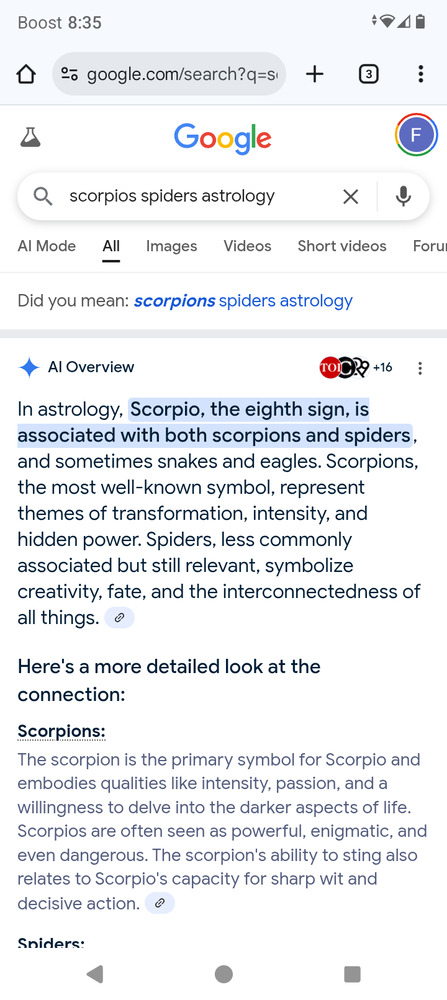Clear the search query with X
The height and width of the screenshot is (1000, 447).
tap(351, 196)
